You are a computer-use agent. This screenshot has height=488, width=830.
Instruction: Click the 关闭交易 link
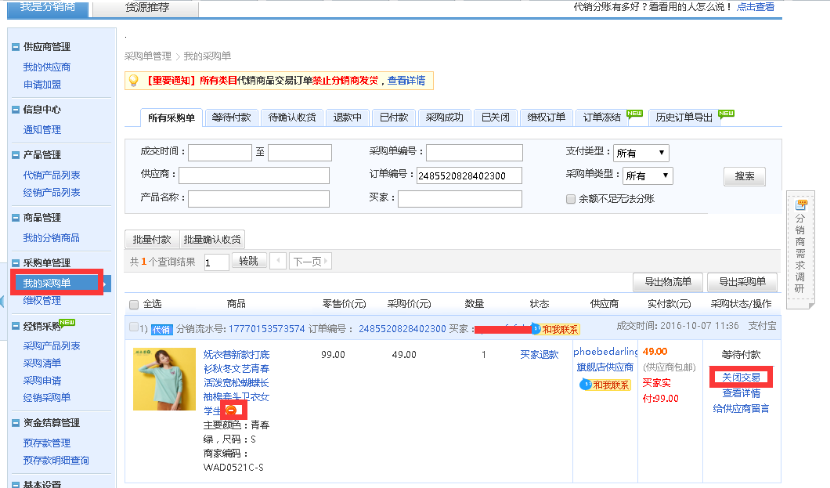click(x=741, y=377)
